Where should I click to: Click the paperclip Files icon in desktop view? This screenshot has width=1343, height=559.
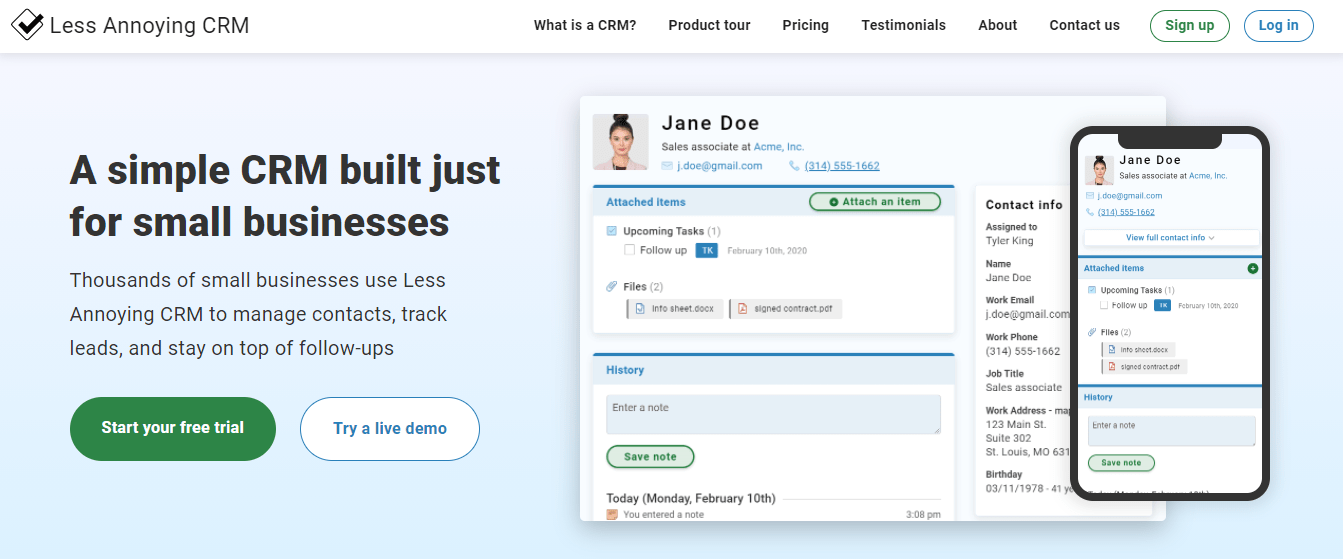point(612,287)
